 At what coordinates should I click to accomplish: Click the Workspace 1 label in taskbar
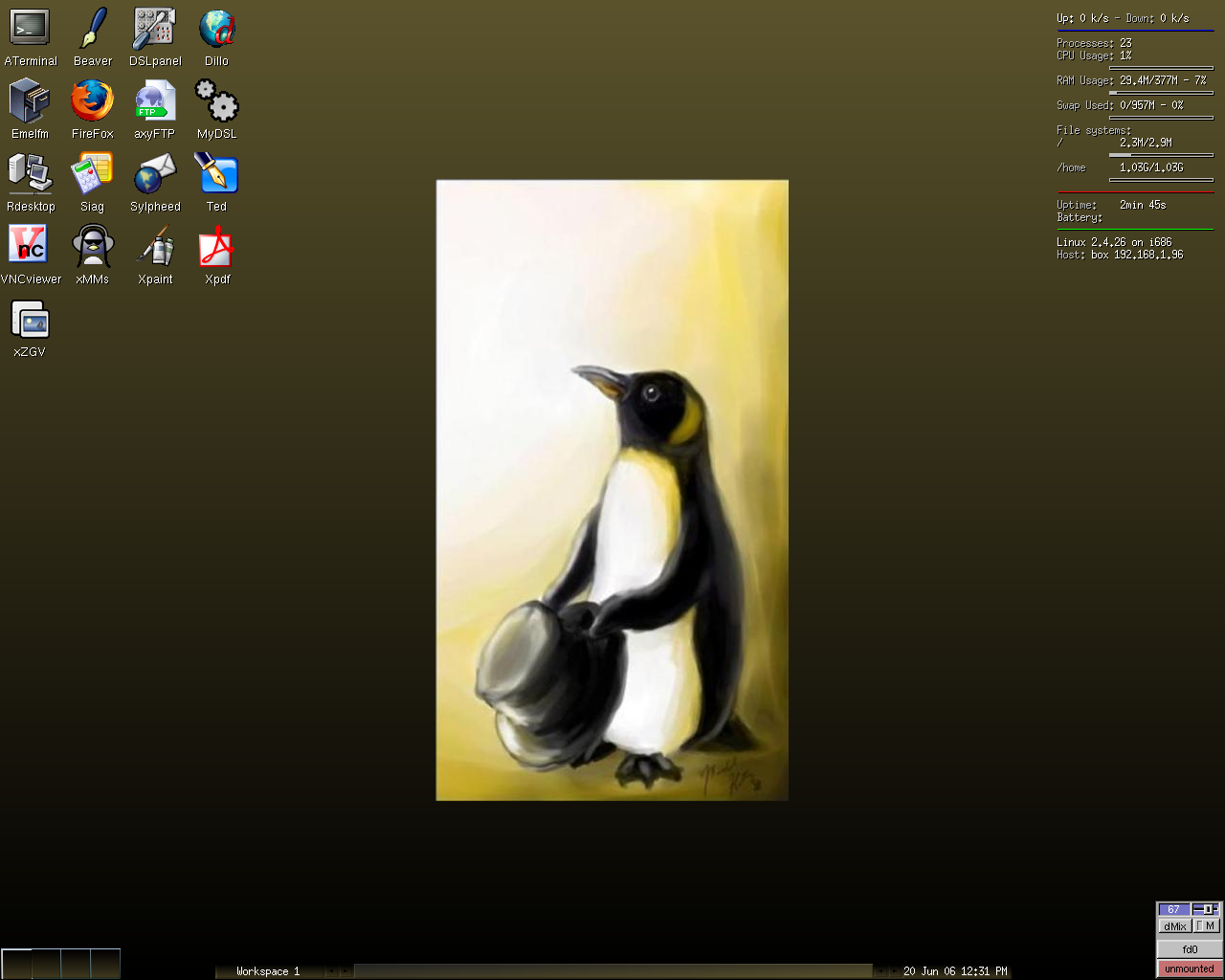(x=268, y=971)
